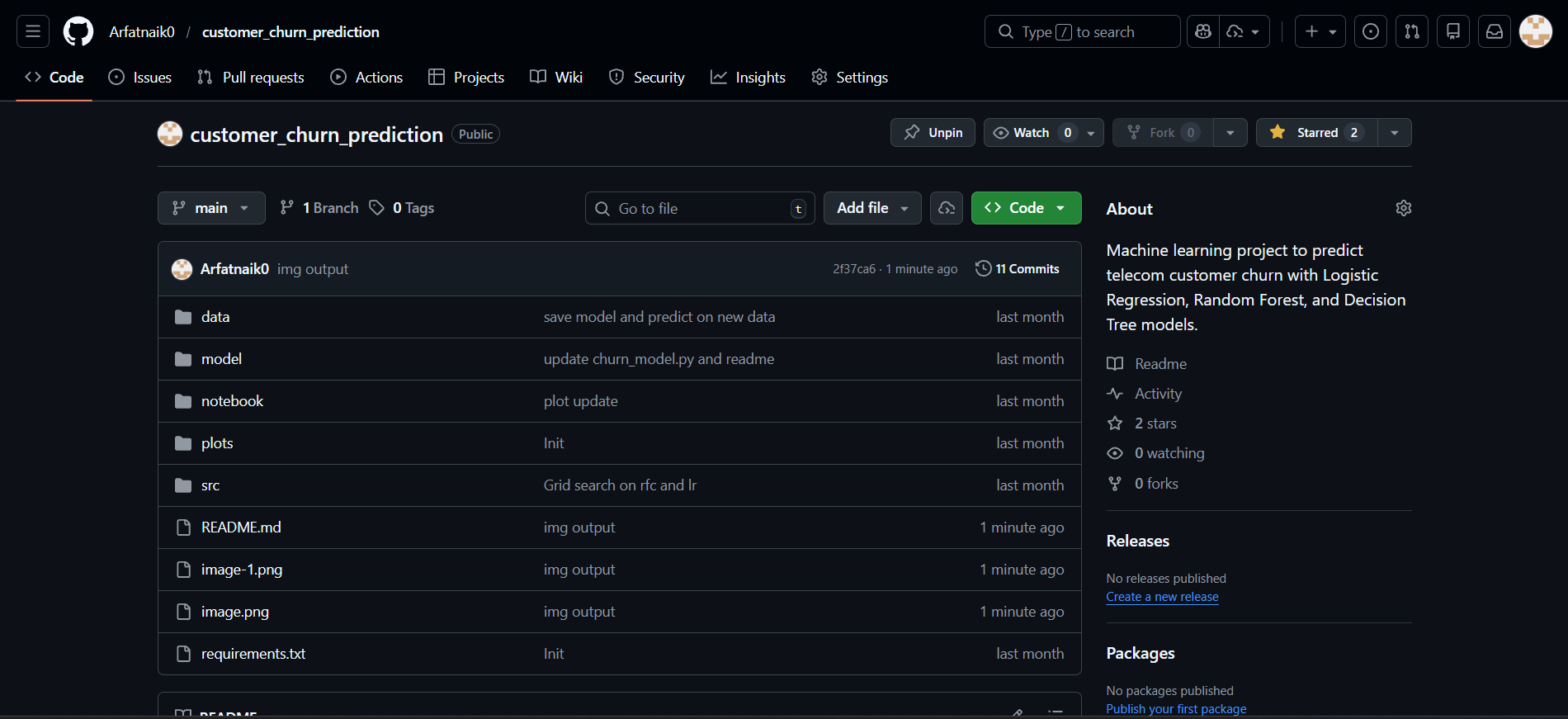Open the notifications inbox icon
This screenshot has width=1568, height=719.
click(1494, 31)
